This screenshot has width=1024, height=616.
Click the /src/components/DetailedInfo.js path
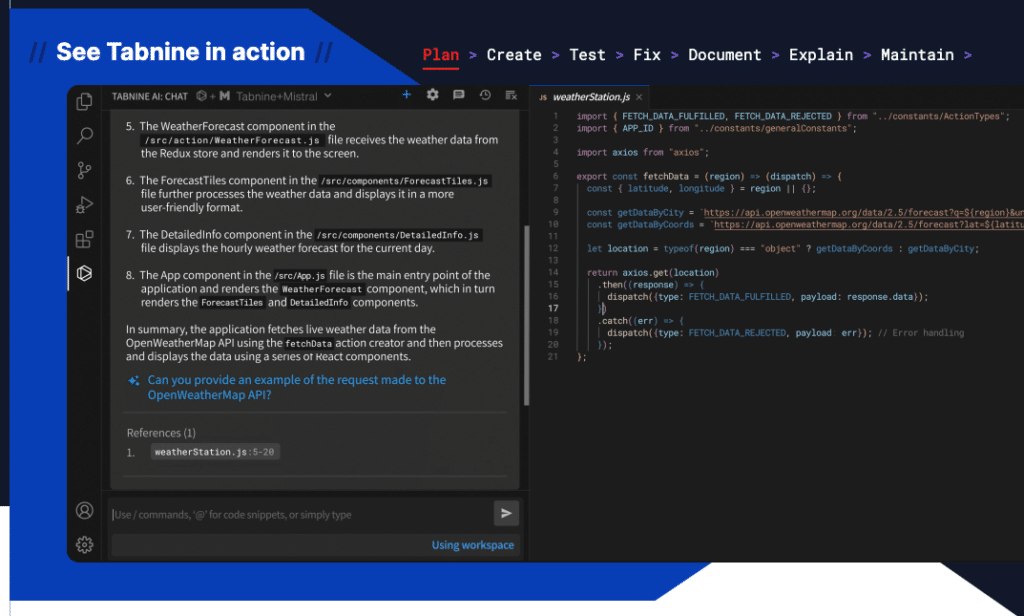coord(398,235)
